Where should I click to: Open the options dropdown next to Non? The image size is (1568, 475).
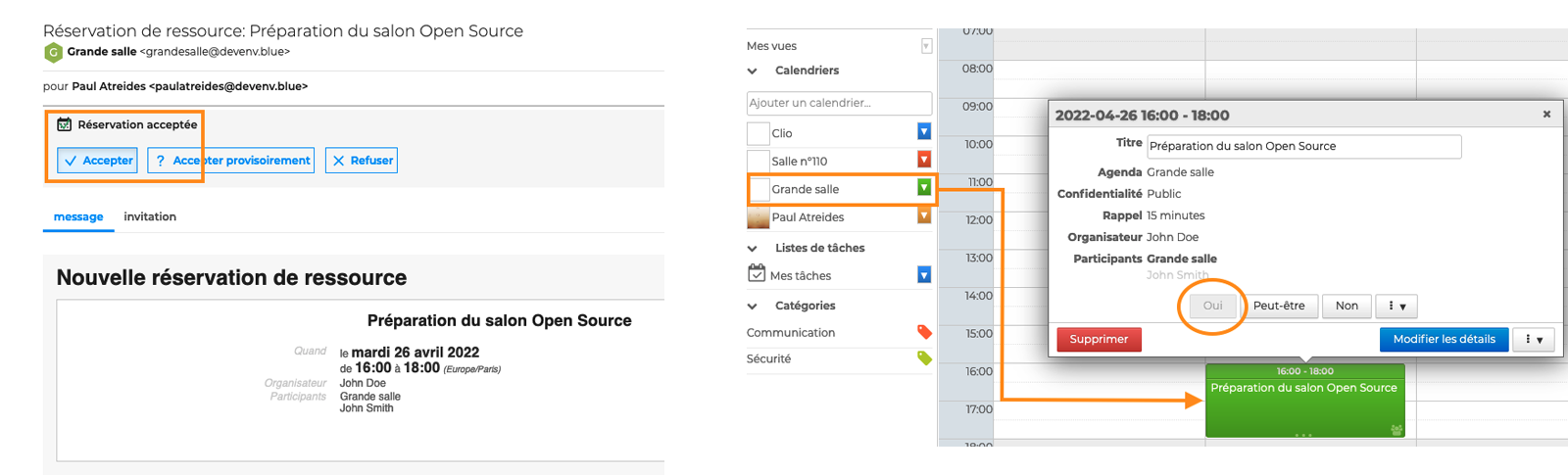coord(1396,307)
